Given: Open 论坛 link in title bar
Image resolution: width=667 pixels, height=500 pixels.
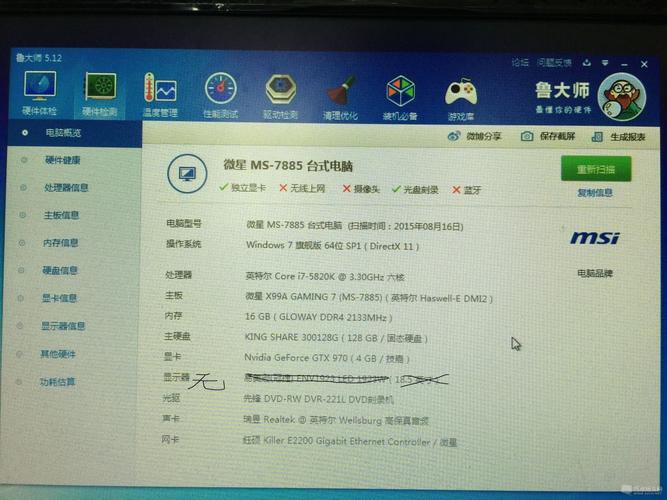Looking at the screenshot, I should (520, 63).
